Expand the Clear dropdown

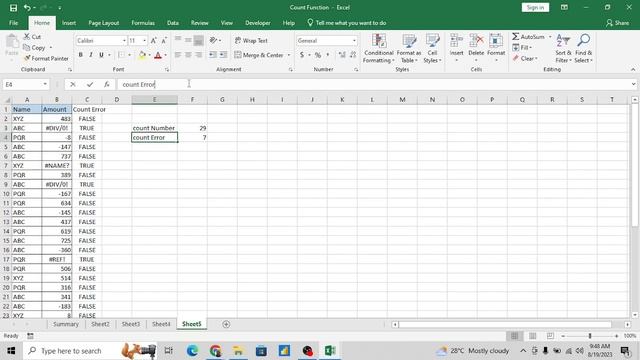536,58
